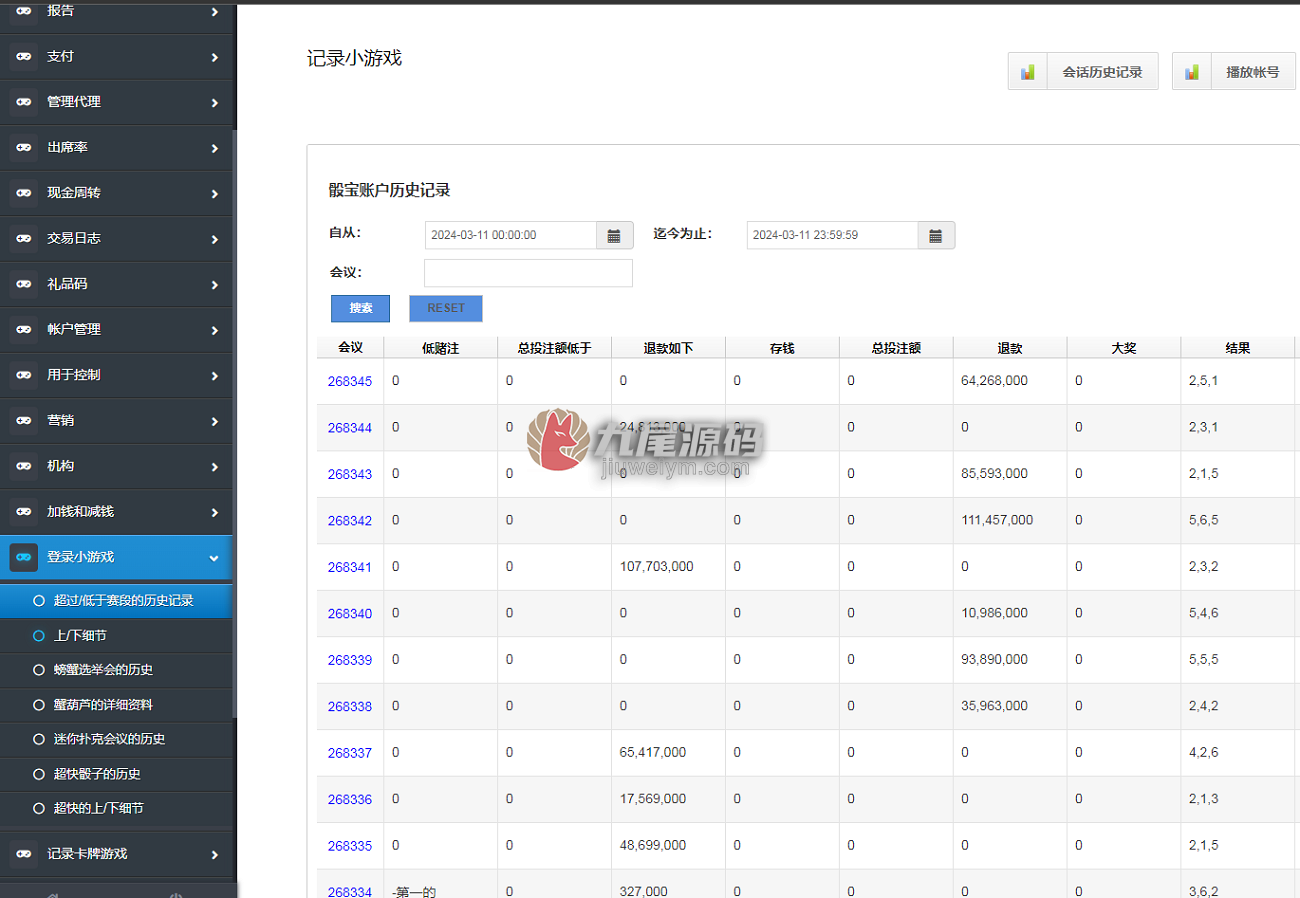The image size is (1300, 898).
Task: Click the chart icon on 会话历史记录 button
Action: [1027, 72]
